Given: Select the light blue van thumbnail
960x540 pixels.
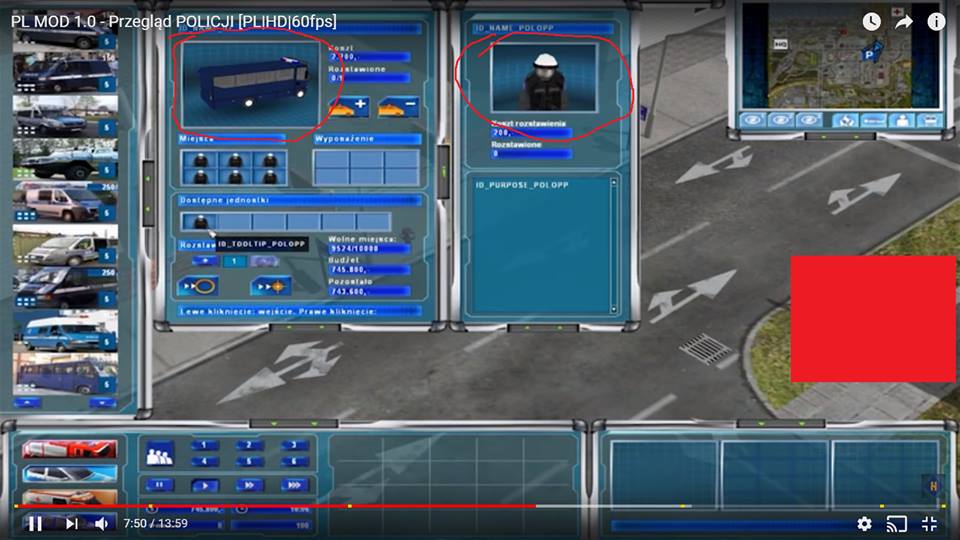Looking at the screenshot, I should [x=65, y=331].
